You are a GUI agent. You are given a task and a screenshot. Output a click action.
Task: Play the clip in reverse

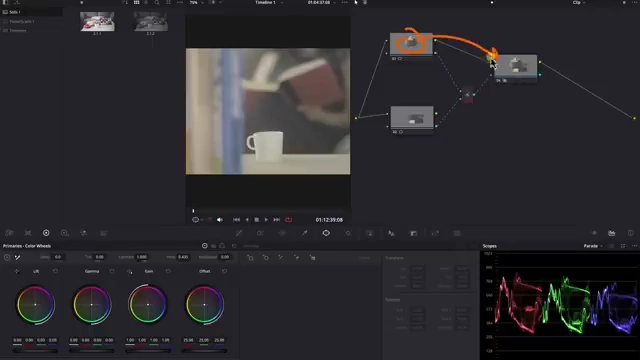[x=247, y=220]
